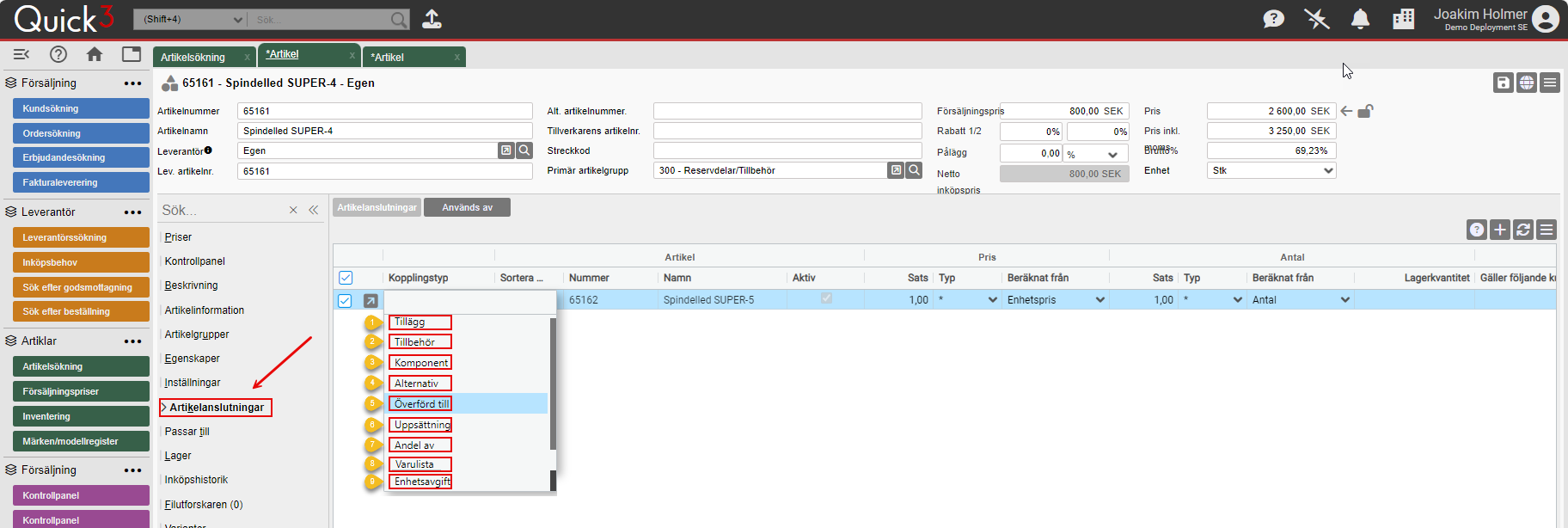Choose Komponent in Kopplingstyp list

[x=420, y=363]
